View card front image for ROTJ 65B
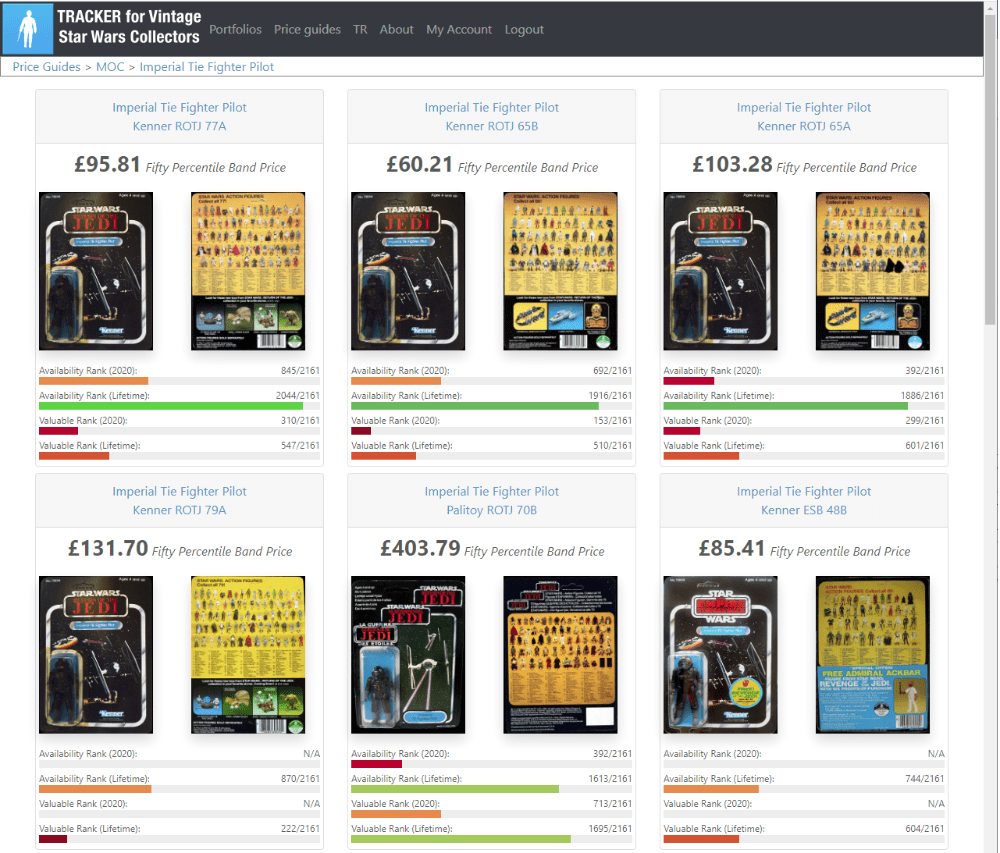Viewport: 1000px width, 853px height. point(408,271)
